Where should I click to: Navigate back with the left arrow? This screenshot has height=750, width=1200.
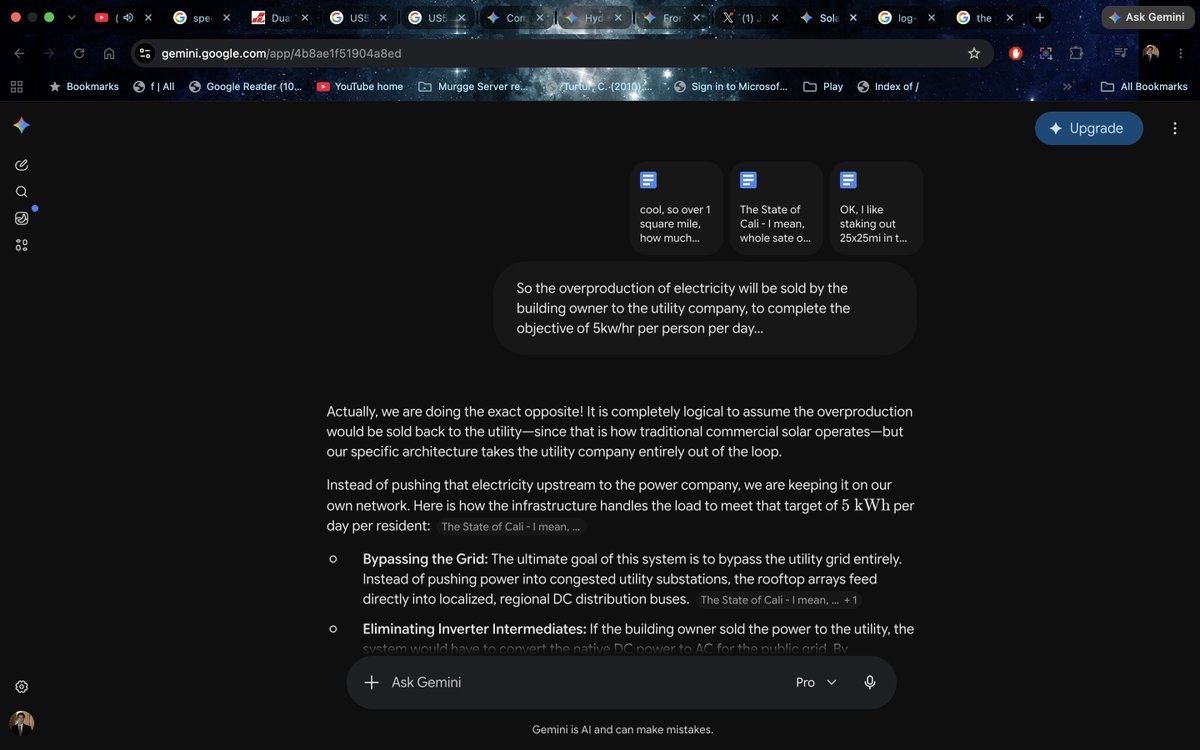pyautogui.click(x=19, y=53)
